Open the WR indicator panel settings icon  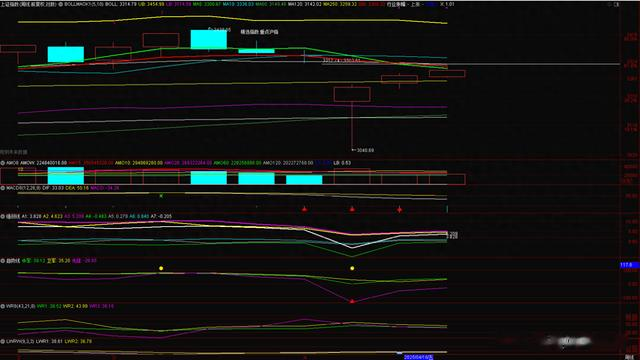pos(2,306)
